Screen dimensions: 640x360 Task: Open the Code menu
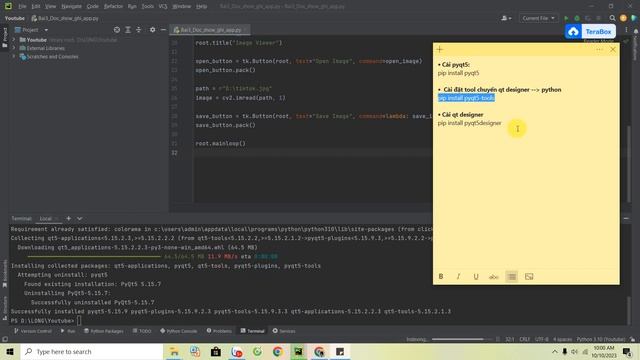[x=93, y=6]
